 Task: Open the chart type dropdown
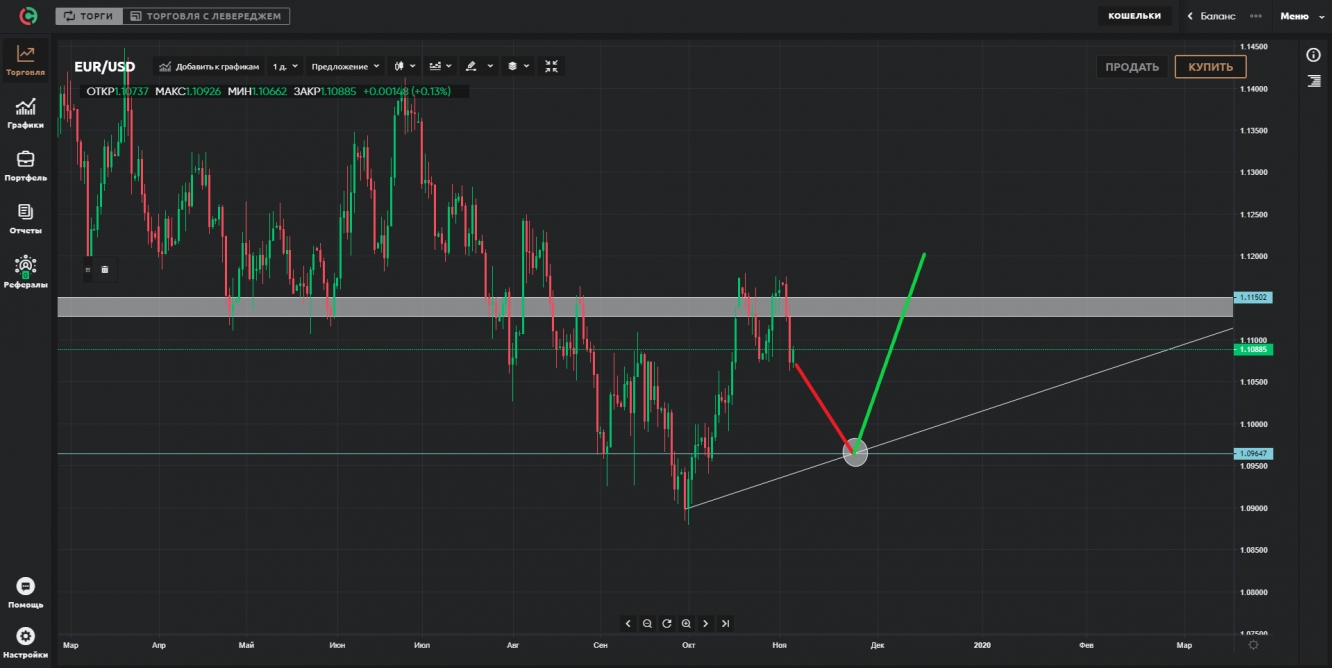pos(402,66)
